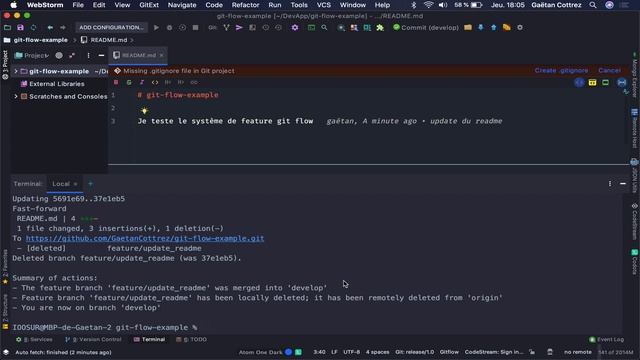The height and width of the screenshot is (360, 640).
Task: Minimize the terminal panel
Action: click(623, 184)
